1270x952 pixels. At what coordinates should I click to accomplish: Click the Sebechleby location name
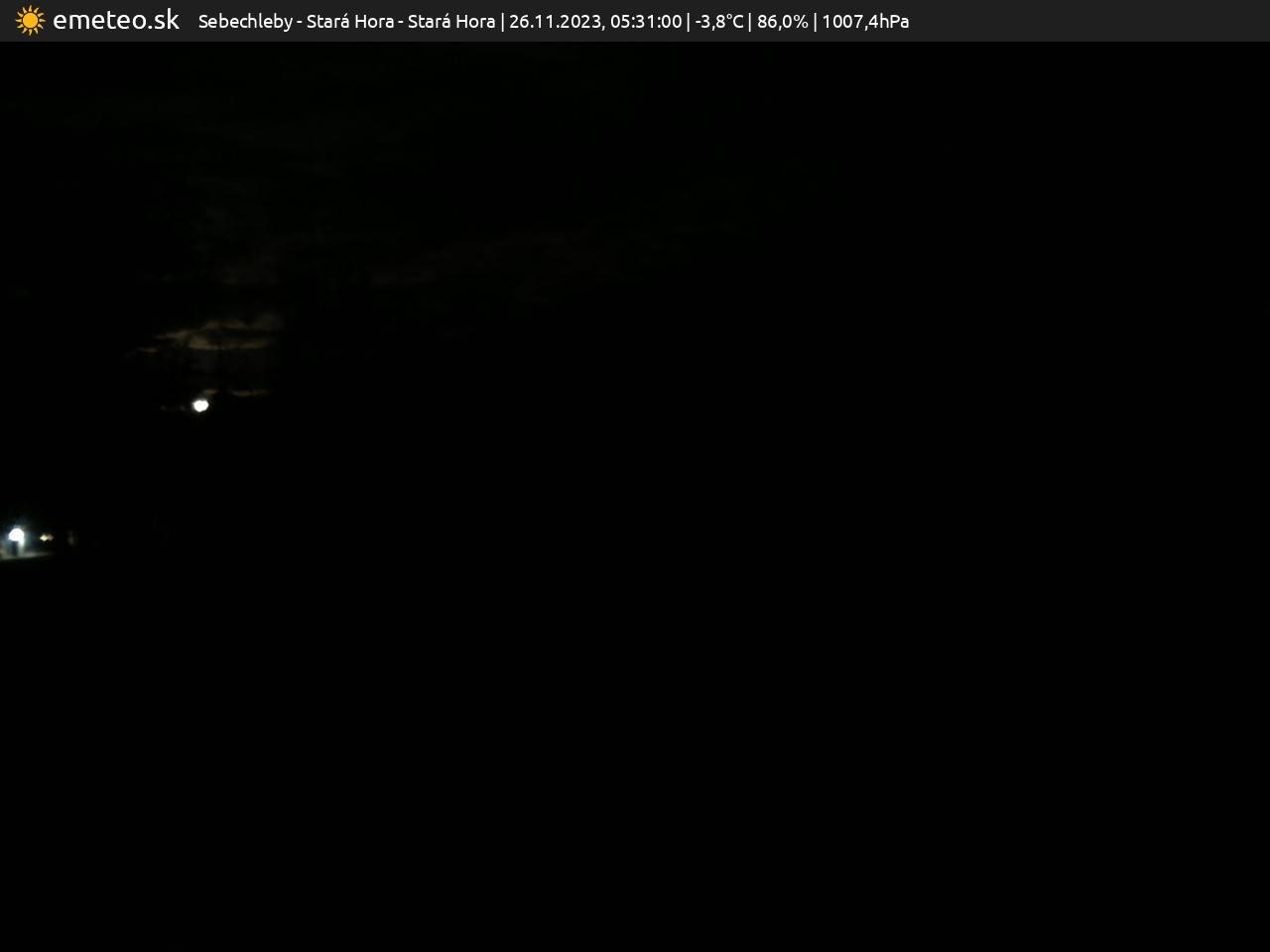tap(245, 22)
